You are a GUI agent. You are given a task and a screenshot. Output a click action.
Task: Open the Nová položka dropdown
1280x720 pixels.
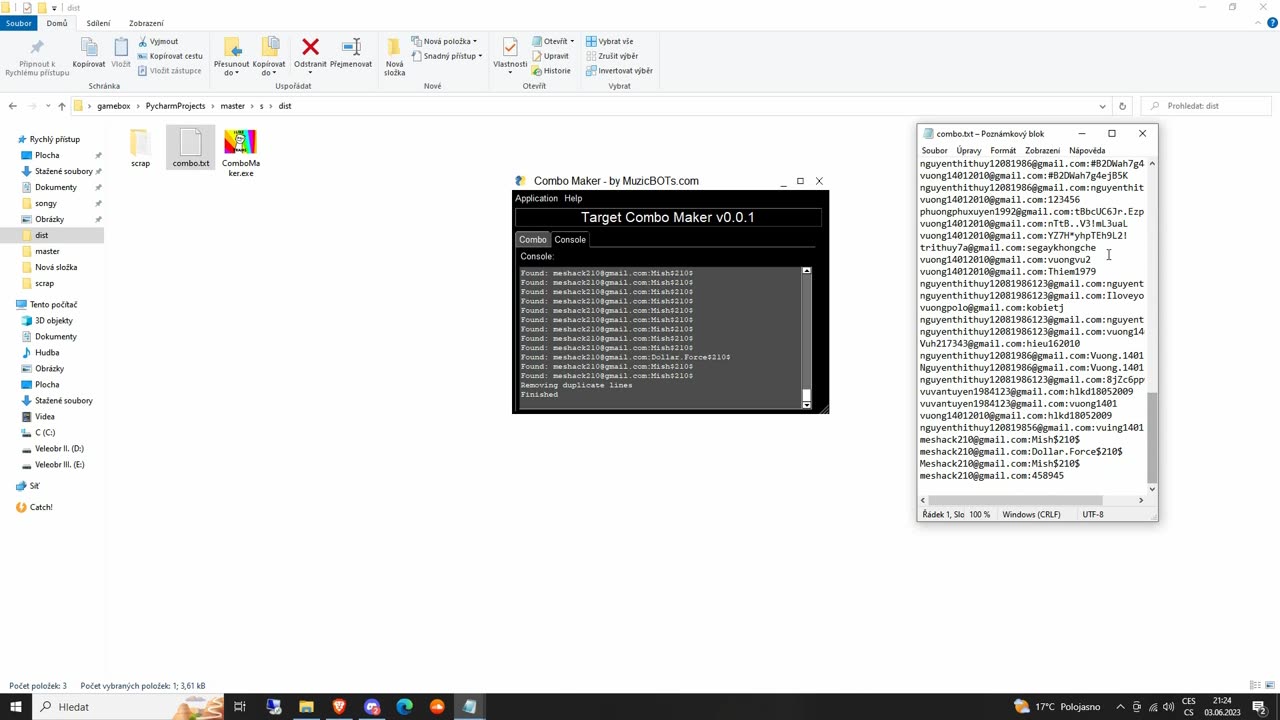pyautogui.click(x=443, y=41)
